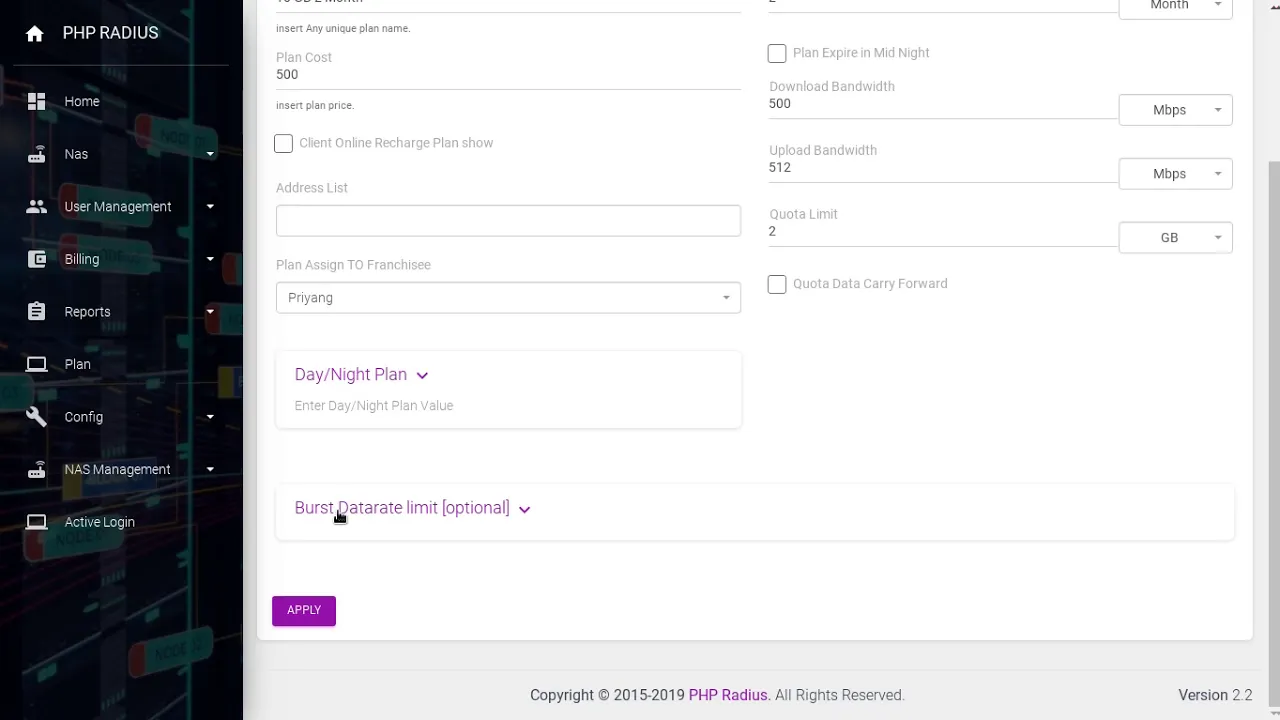Enable Client Online Recharge Plan show checkbox

point(284,143)
